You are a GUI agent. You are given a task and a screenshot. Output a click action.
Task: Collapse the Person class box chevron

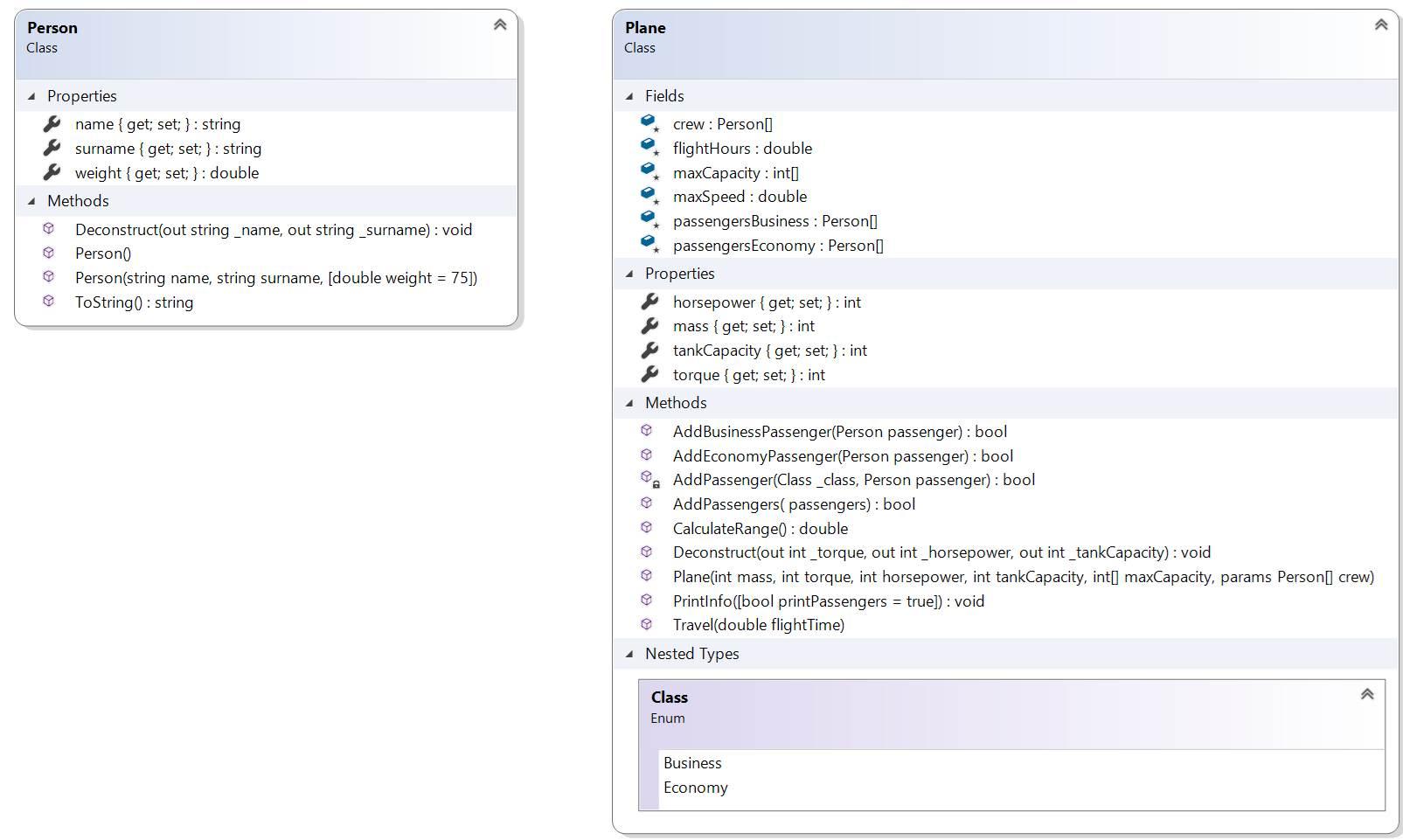(x=500, y=24)
